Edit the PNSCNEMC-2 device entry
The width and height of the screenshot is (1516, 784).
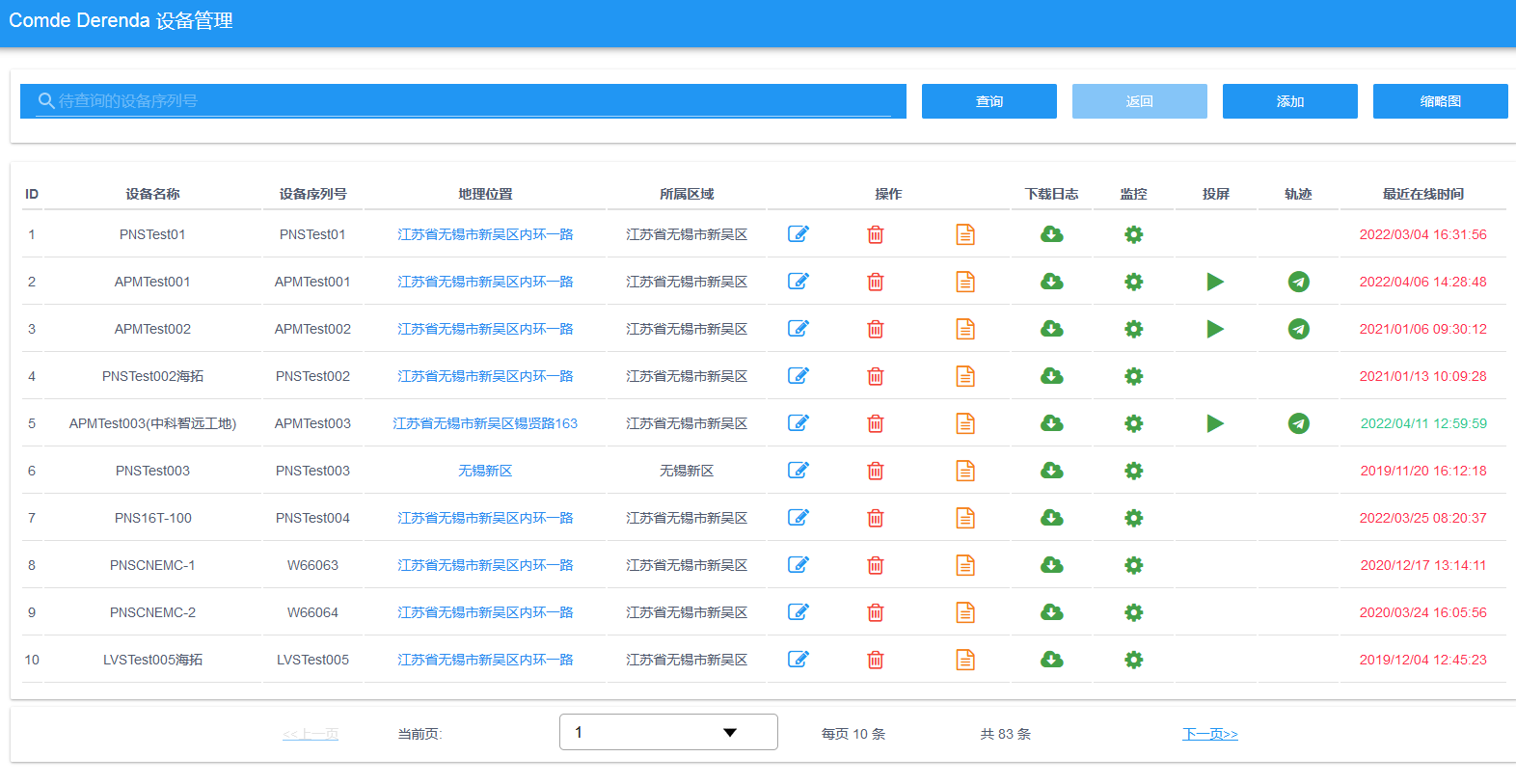click(x=798, y=612)
